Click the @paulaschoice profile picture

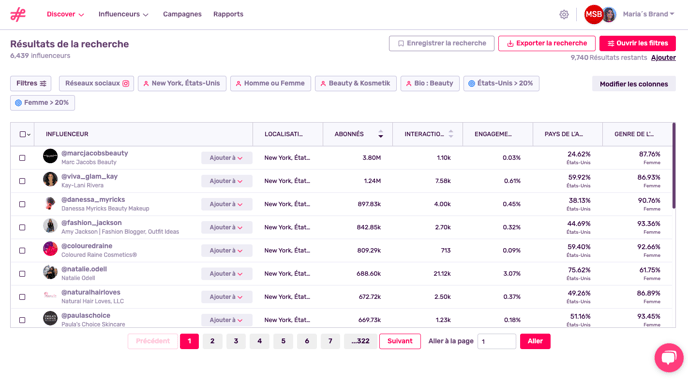(50, 319)
